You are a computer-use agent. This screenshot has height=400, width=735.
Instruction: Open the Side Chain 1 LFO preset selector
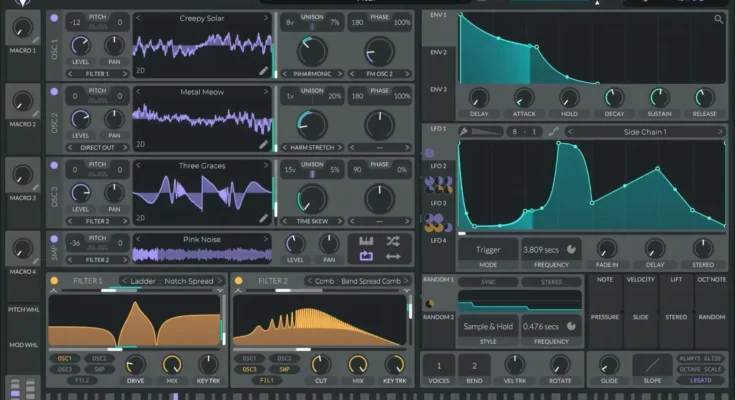coord(645,131)
